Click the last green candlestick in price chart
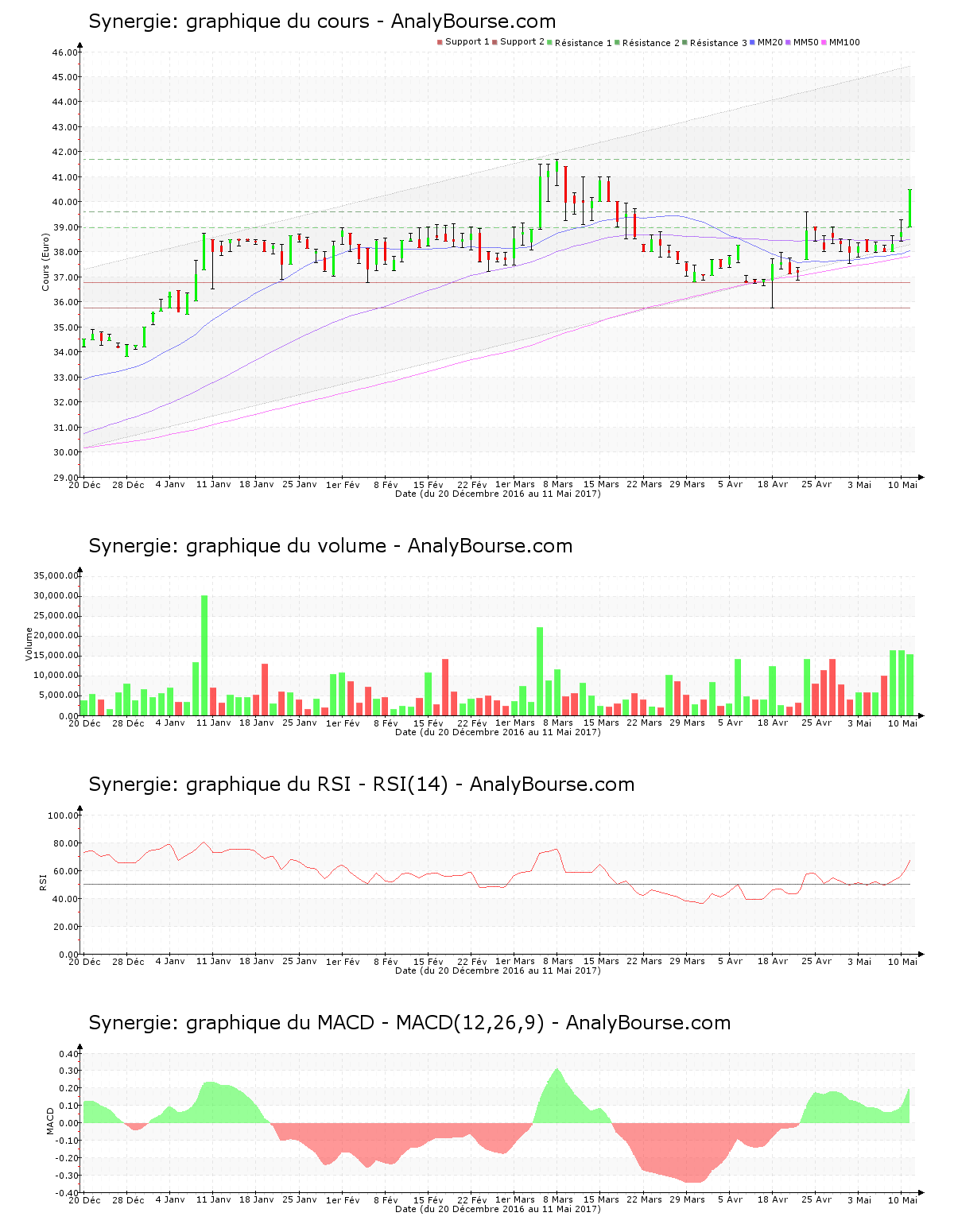This screenshot has height=1232, width=954. (x=909, y=208)
